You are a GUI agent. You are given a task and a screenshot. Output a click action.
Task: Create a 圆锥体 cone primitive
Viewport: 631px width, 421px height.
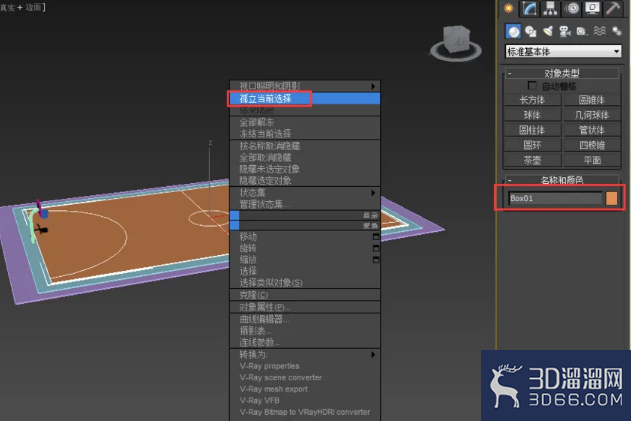pos(592,100)
